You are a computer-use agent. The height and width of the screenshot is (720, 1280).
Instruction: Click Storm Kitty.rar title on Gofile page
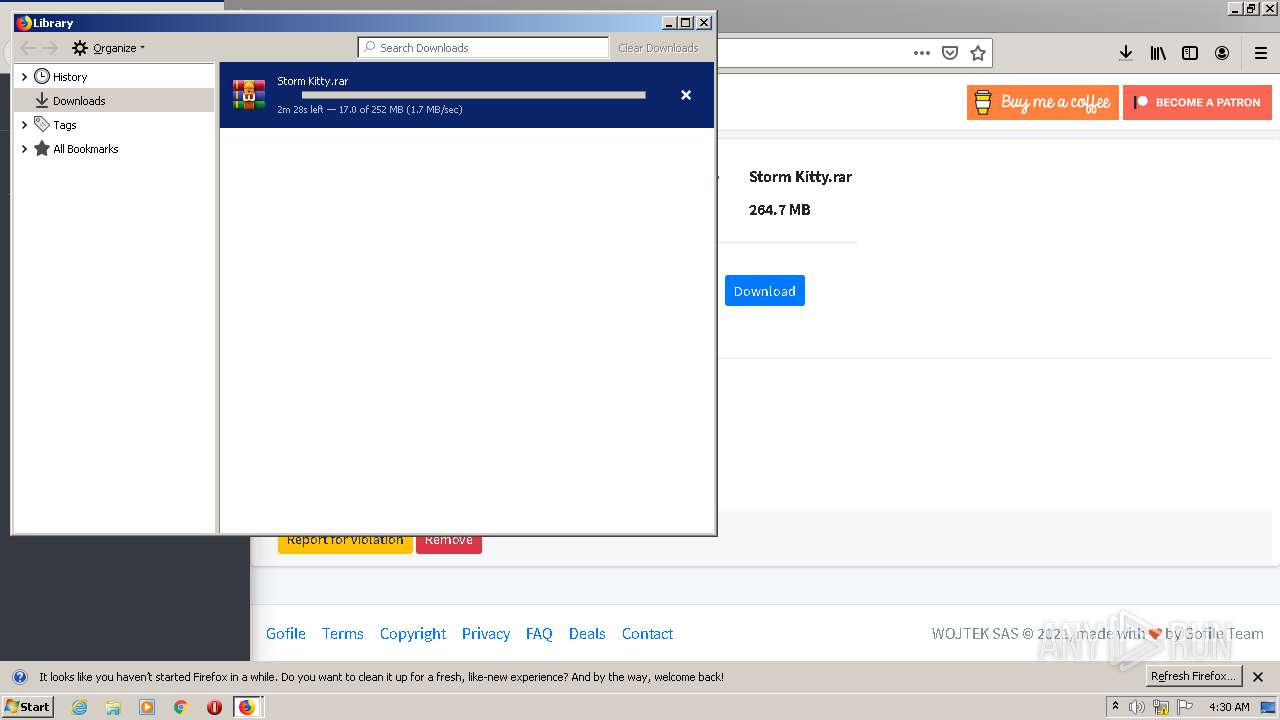click(x=800, y=177)
